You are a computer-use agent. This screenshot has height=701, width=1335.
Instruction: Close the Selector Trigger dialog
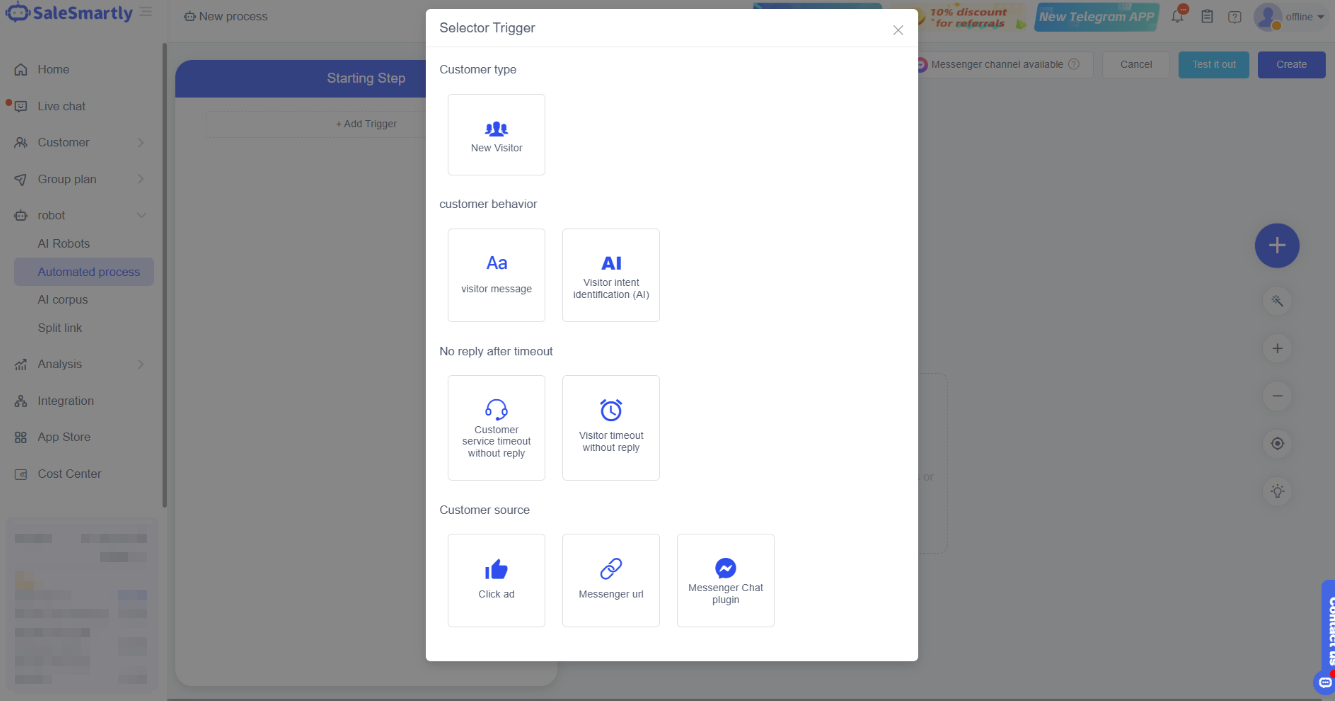click(x=897, y=30)
